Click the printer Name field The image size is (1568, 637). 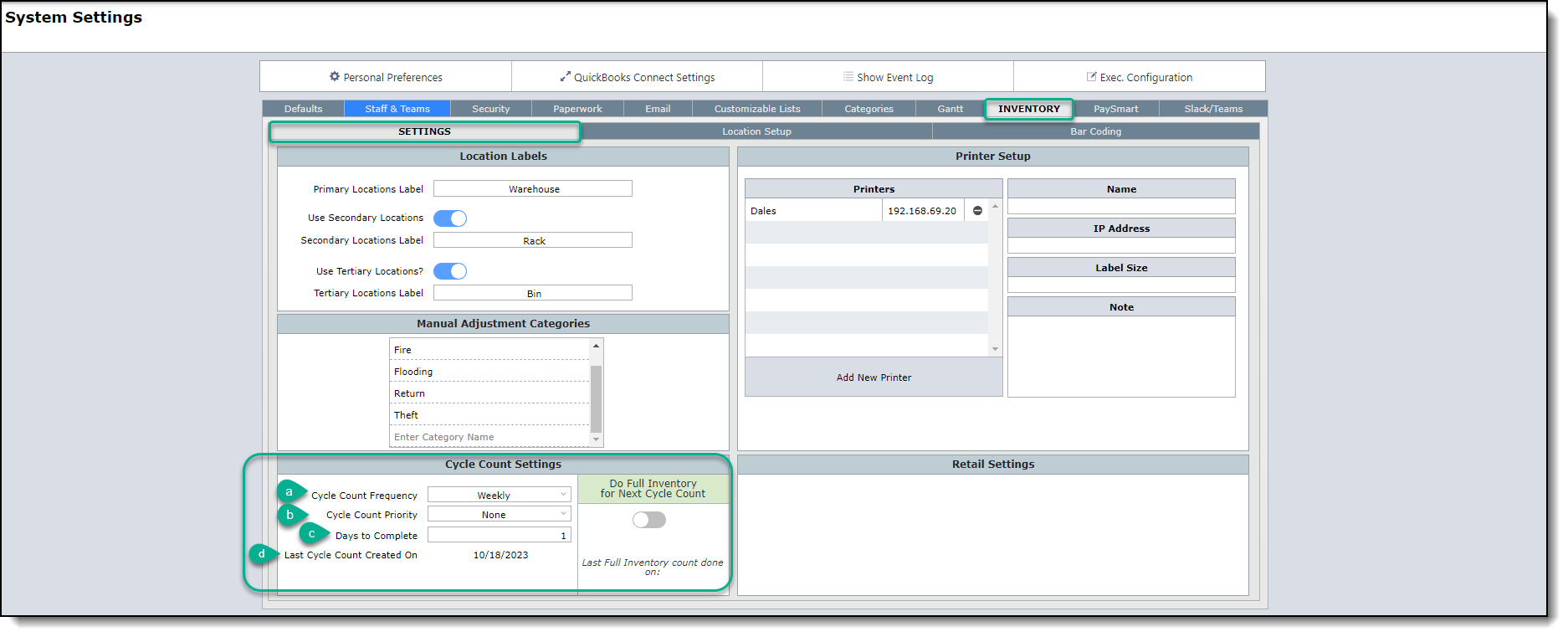[1121, 206]
